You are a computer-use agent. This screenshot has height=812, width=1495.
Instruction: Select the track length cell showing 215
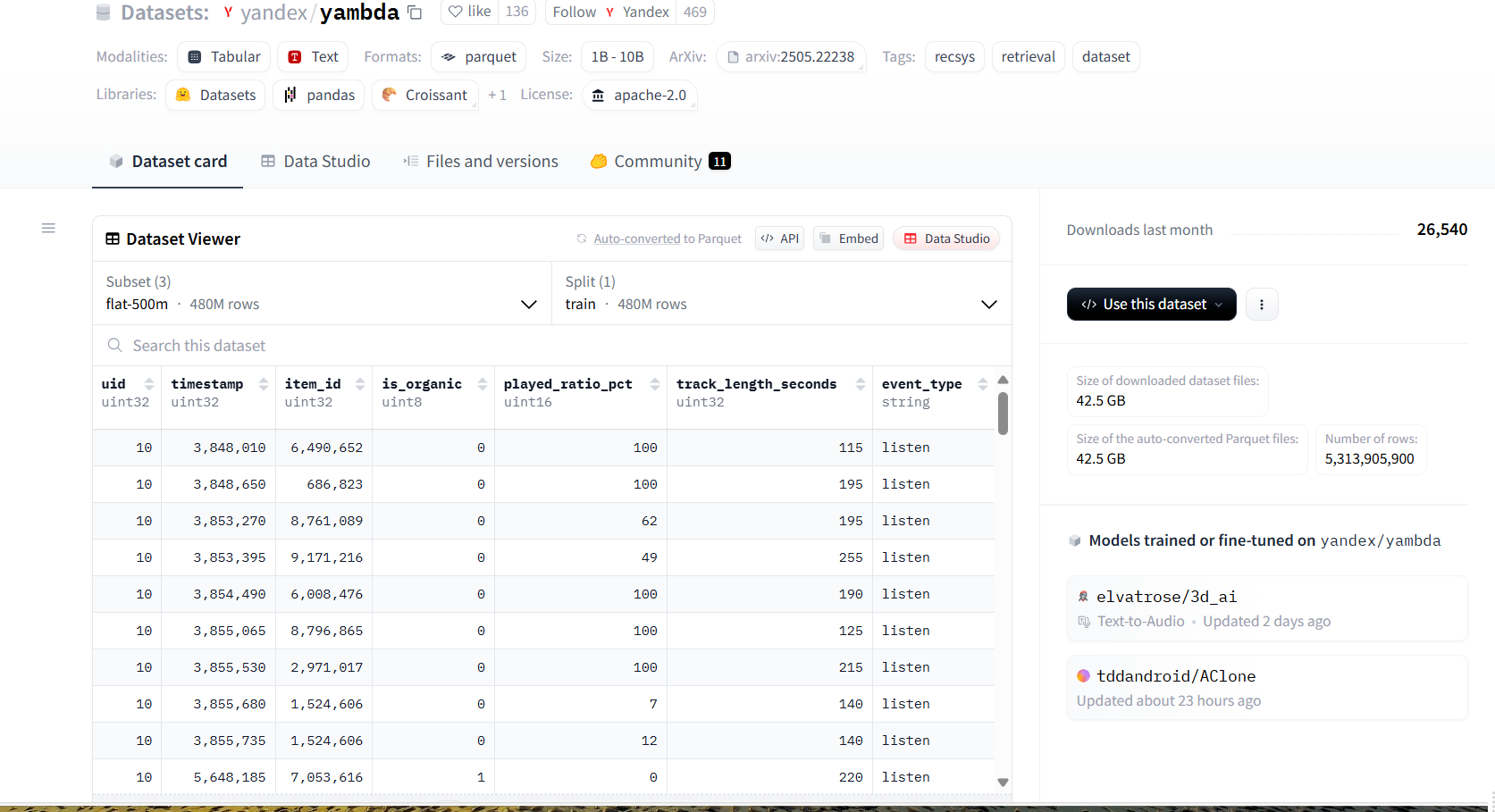click(769, 667)
